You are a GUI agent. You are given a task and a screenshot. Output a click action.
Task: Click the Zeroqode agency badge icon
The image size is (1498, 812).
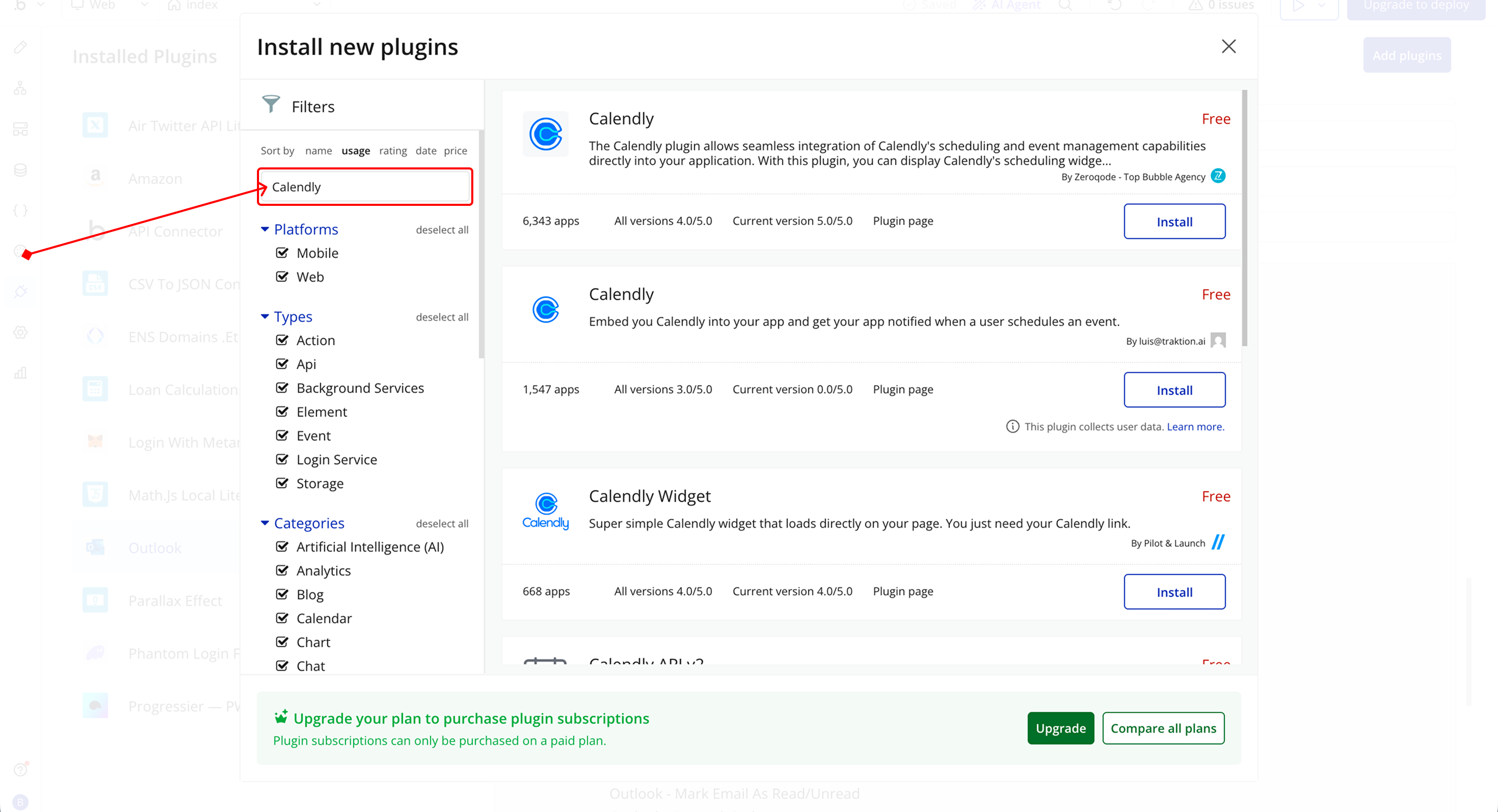[1218, 176]
